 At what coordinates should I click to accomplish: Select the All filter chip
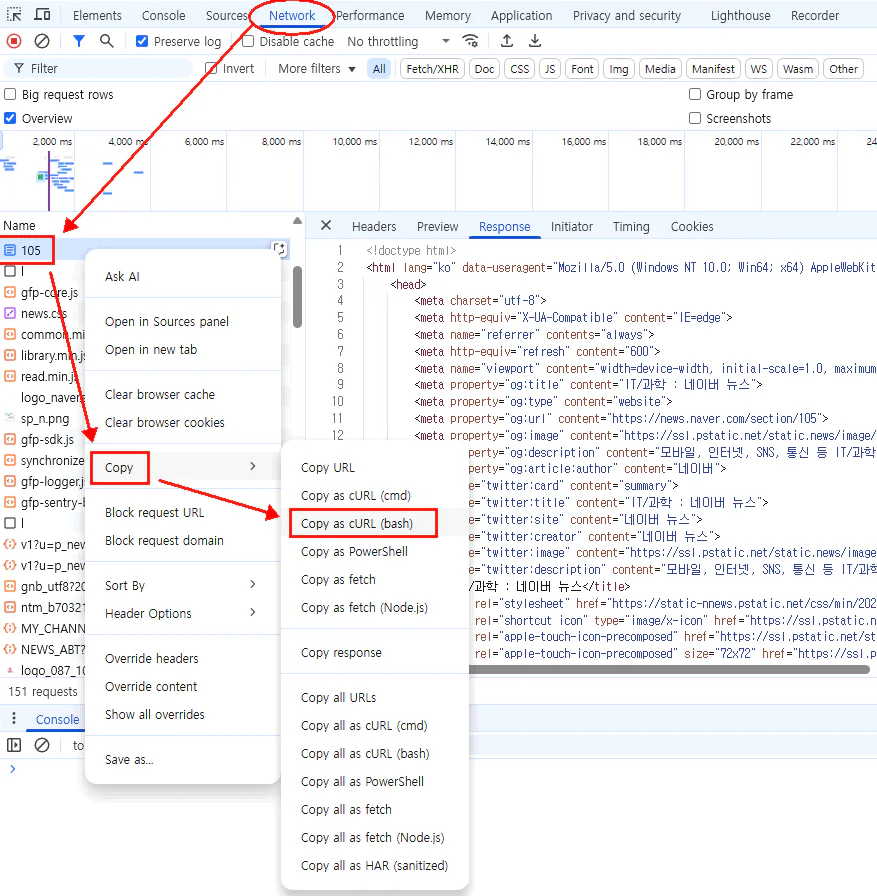(x=379, y=69)
